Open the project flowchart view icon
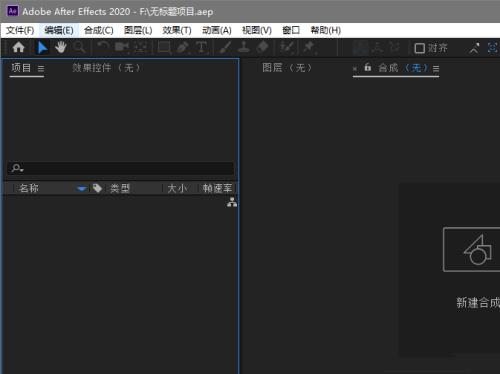The image size is (500, 374). pos(232,202)
